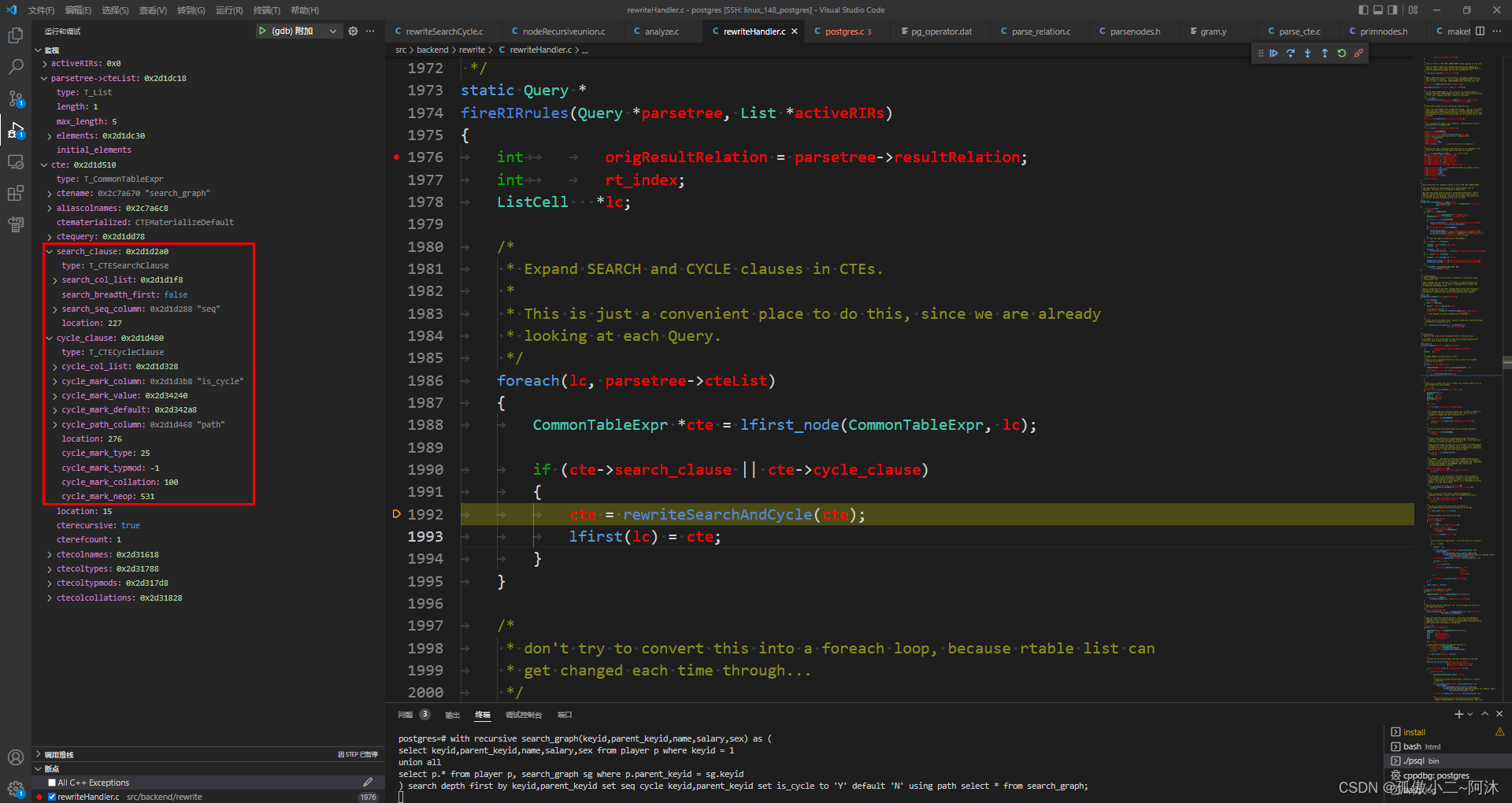Screen dimensions: 1512x803
Task: Open the 终端(T) menu
Action: pos(267,10)
